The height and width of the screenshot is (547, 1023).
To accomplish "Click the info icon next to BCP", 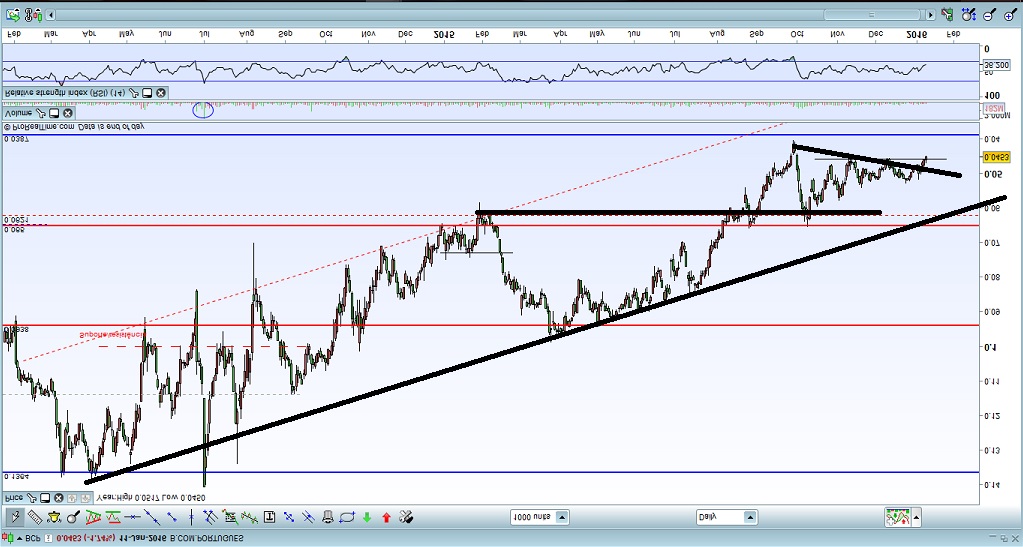I will [x=48, y=538].
